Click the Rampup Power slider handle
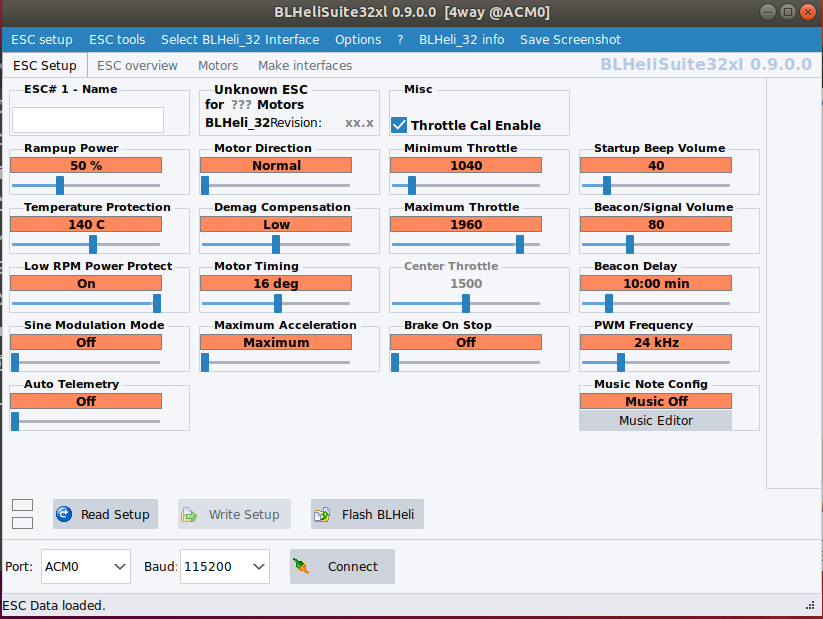Screen dimensions: 823x619 (x=60, y=185)
